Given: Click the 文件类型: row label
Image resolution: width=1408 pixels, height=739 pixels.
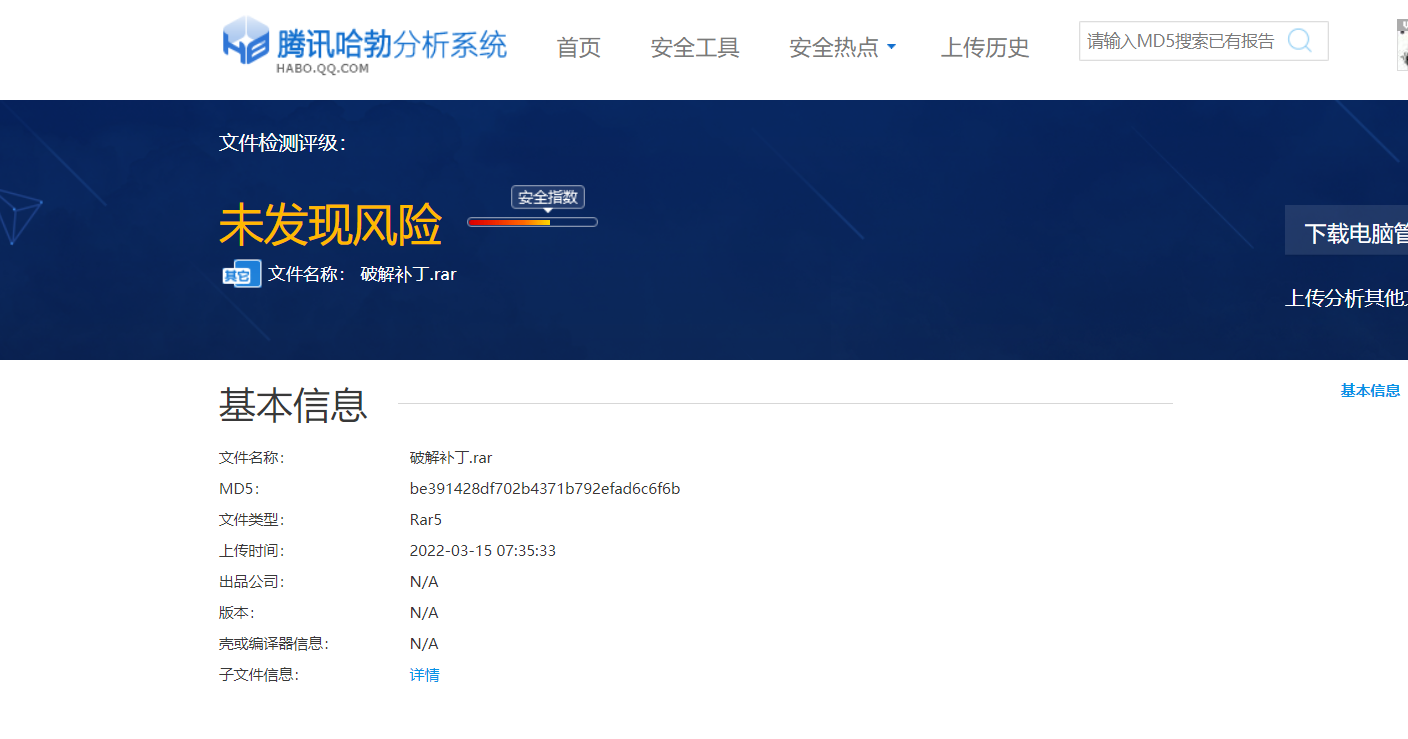Looking at the screenshot, I should (x=252, y=520).
